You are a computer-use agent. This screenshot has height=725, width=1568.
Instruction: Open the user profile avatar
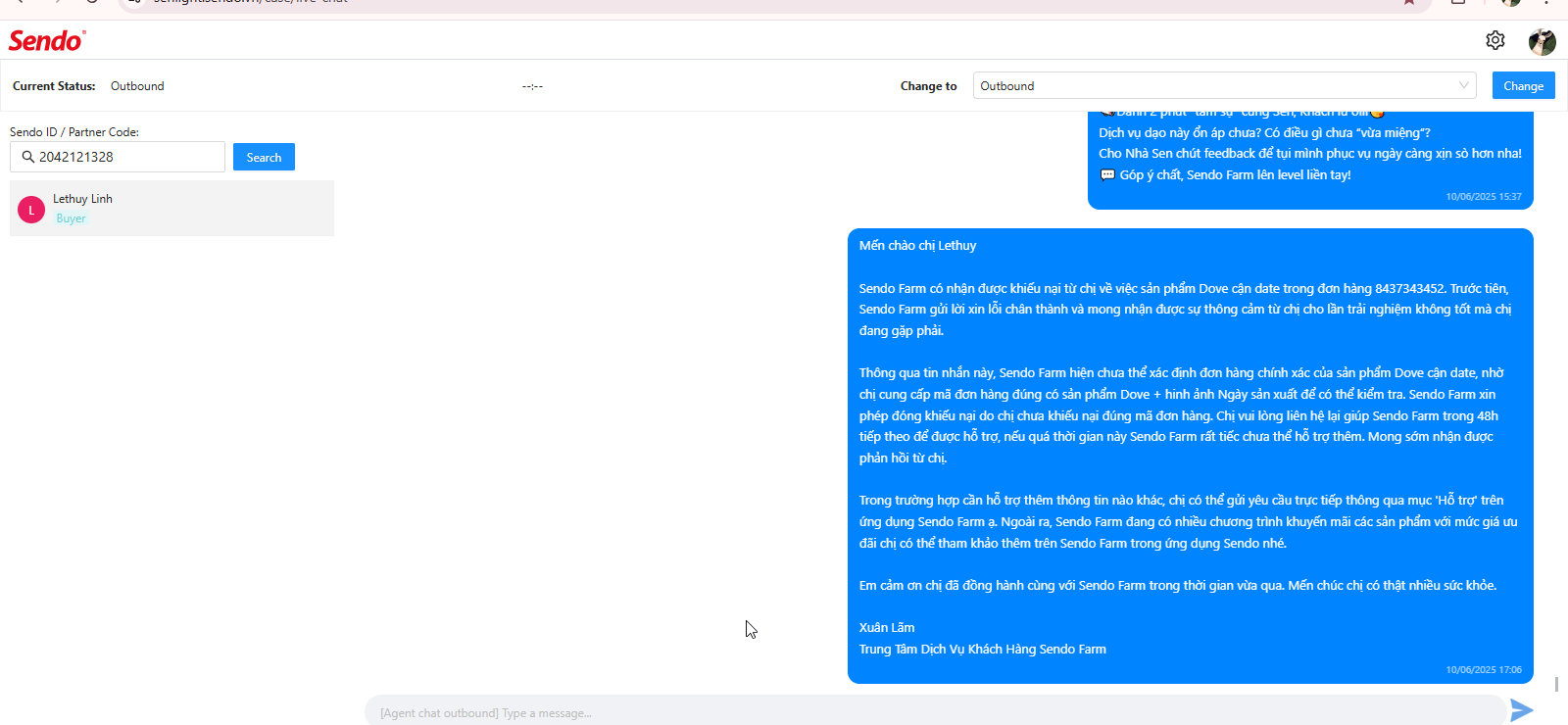[1543, 41]
